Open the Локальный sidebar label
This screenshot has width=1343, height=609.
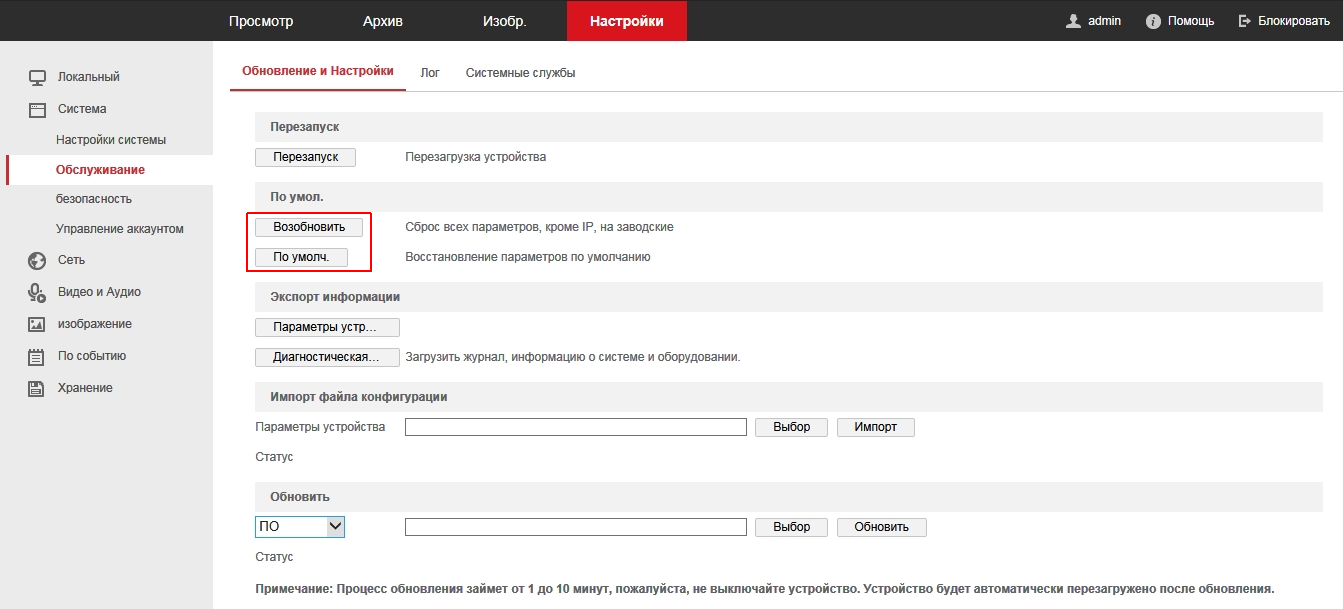(89, 77)
